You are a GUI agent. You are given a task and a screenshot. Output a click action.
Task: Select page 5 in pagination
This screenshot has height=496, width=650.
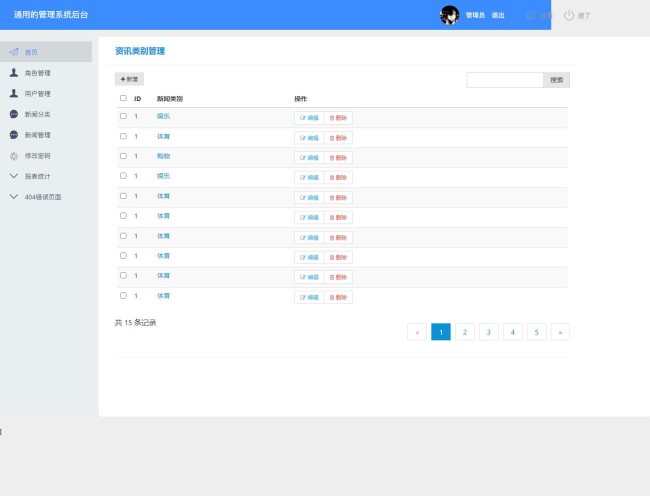[536, 332]
